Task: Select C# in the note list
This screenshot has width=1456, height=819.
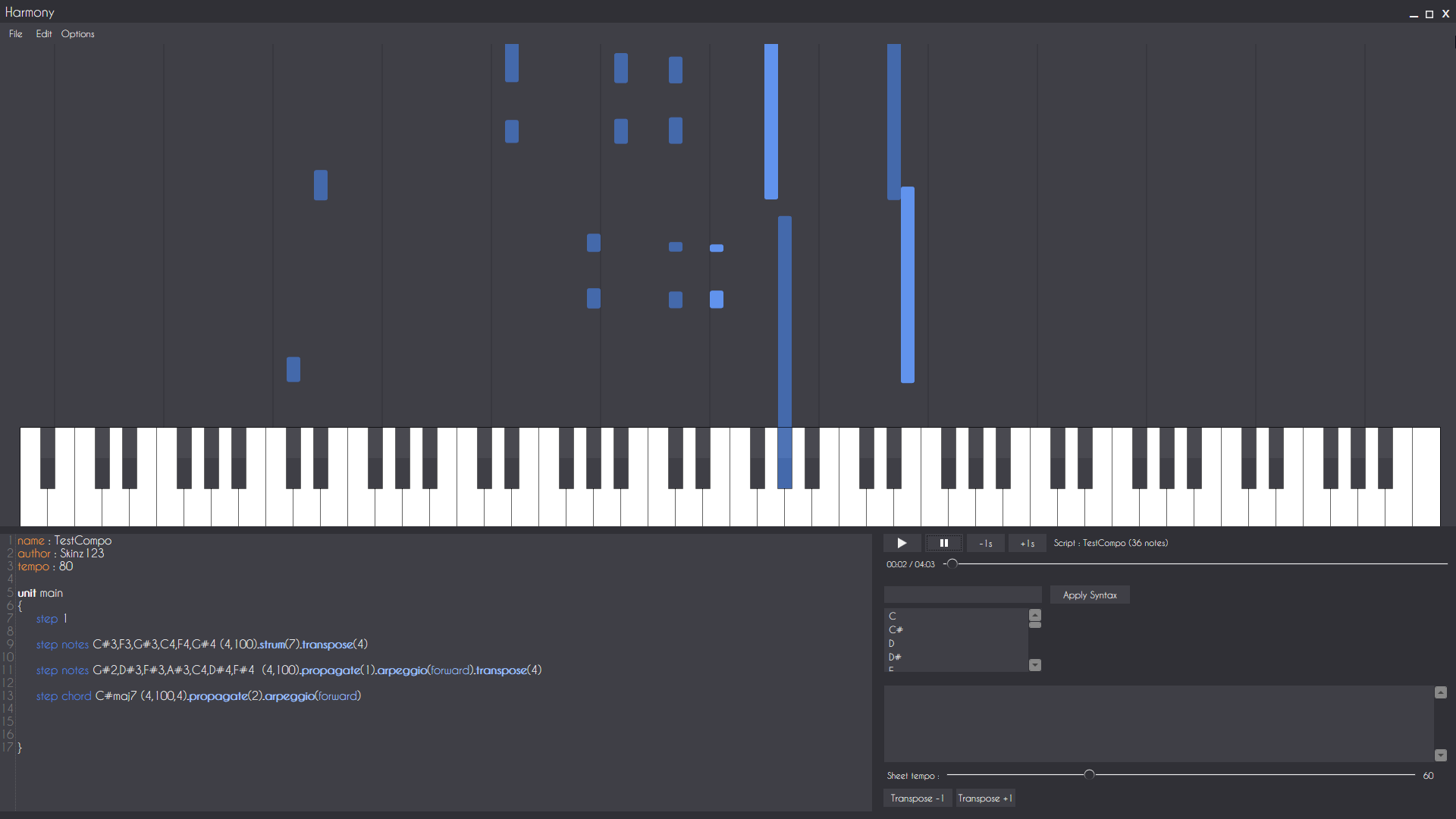Action: 896,629
